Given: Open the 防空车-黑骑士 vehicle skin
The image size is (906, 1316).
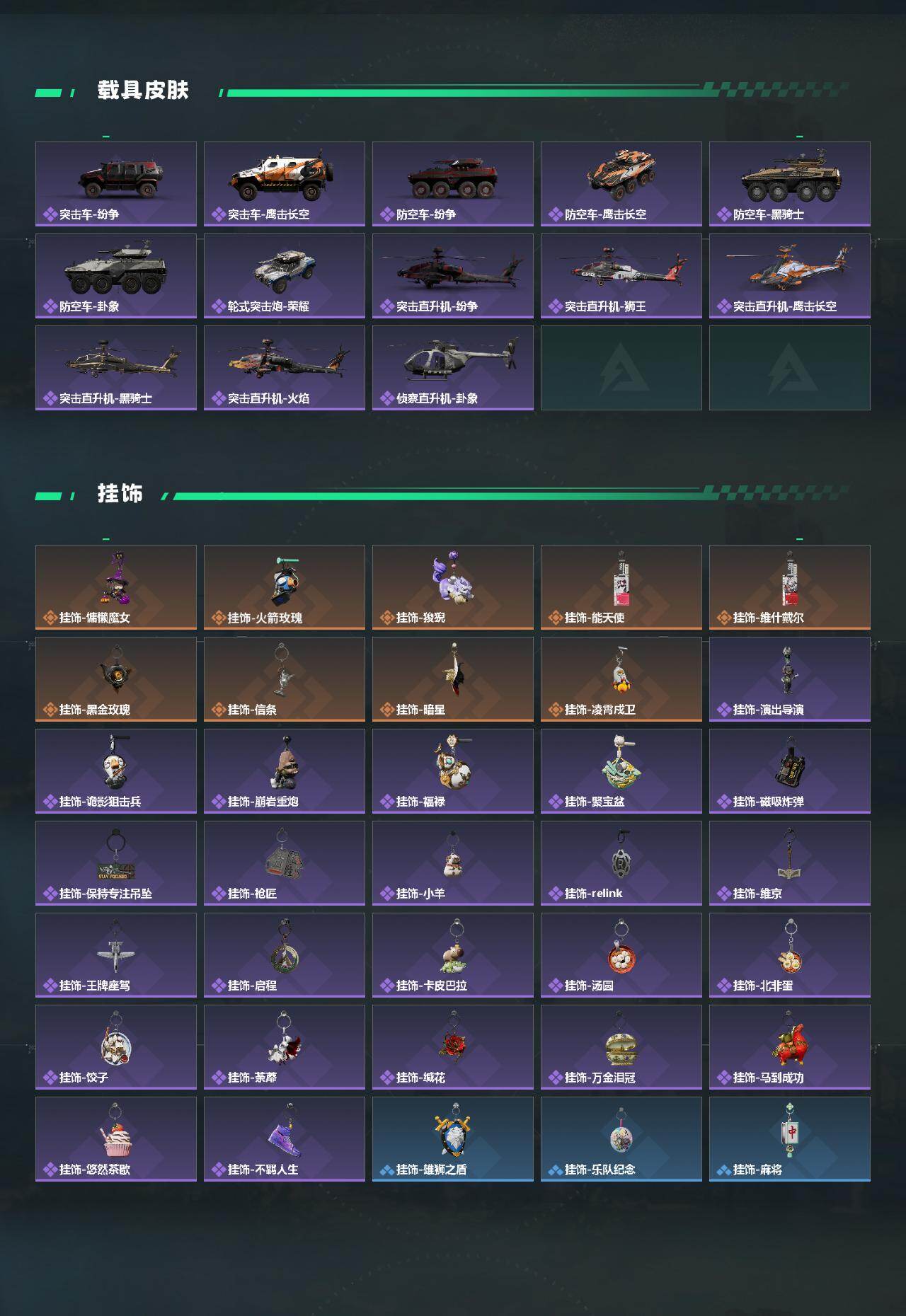Looking at the screenshot, I should pos(790,184).
